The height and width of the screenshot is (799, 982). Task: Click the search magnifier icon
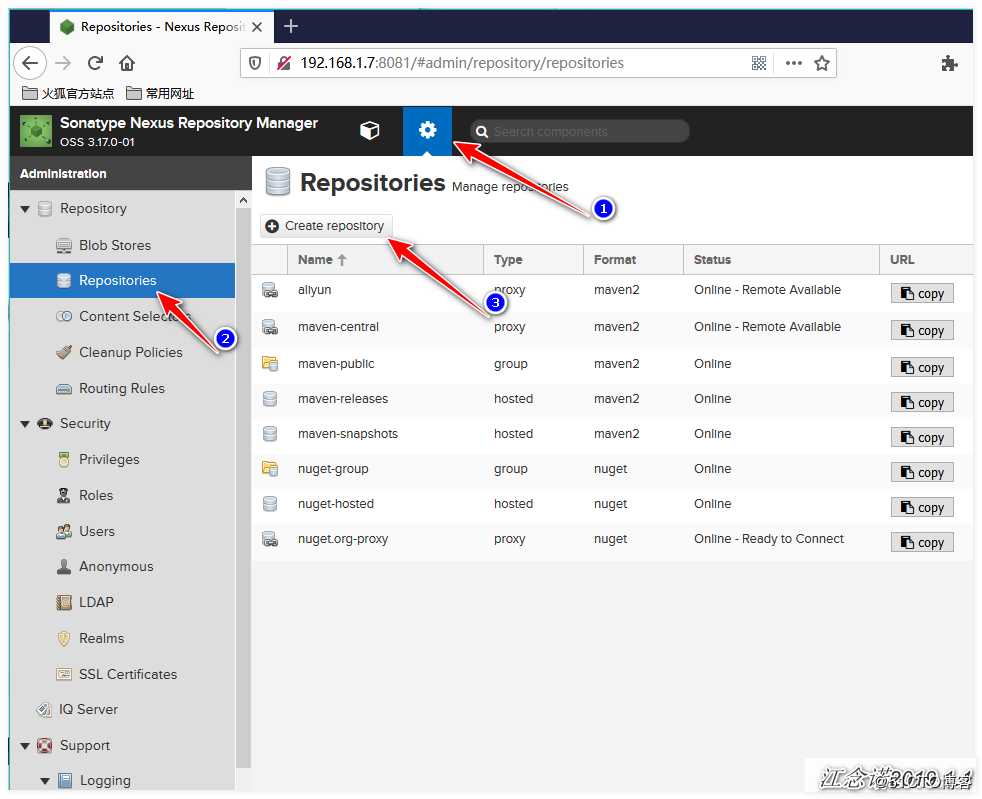point(482,131)
